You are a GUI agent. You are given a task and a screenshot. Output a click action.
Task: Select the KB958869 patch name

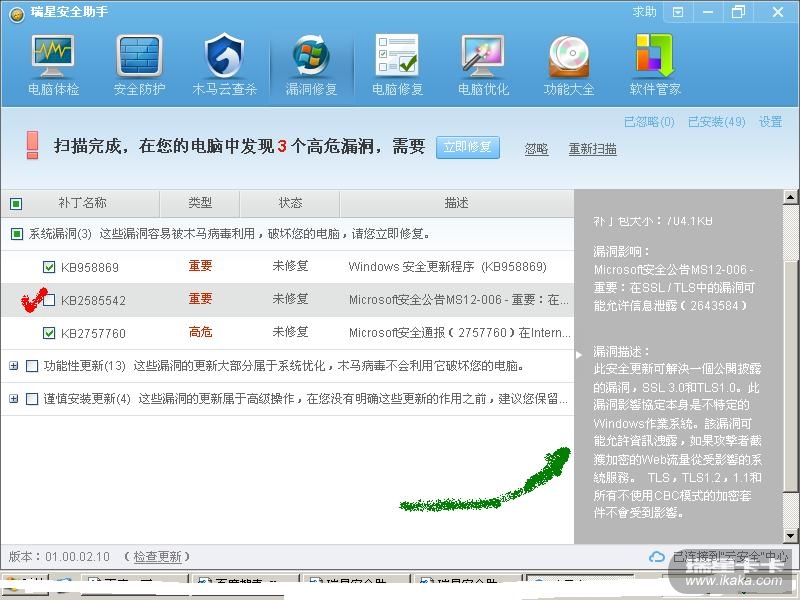90,267
